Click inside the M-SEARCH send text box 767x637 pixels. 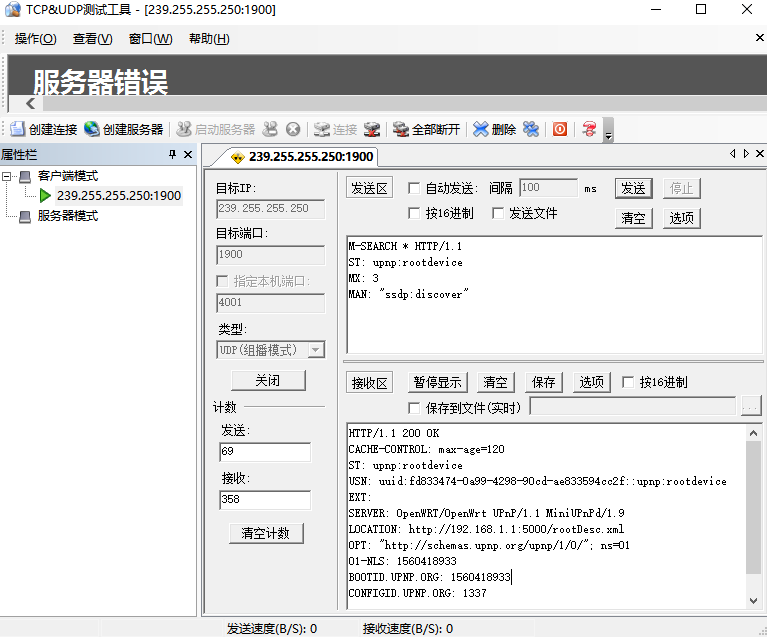click(554, 295)
